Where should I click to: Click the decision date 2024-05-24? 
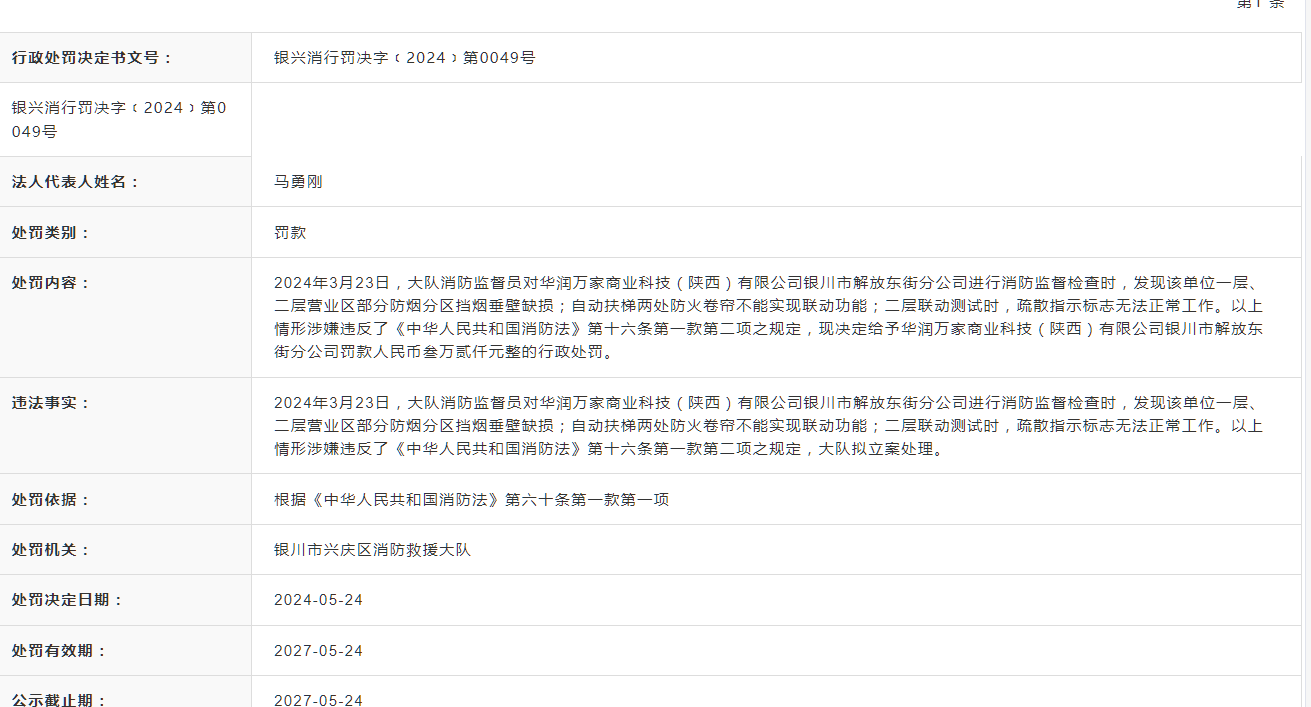[x=318, y=600]
